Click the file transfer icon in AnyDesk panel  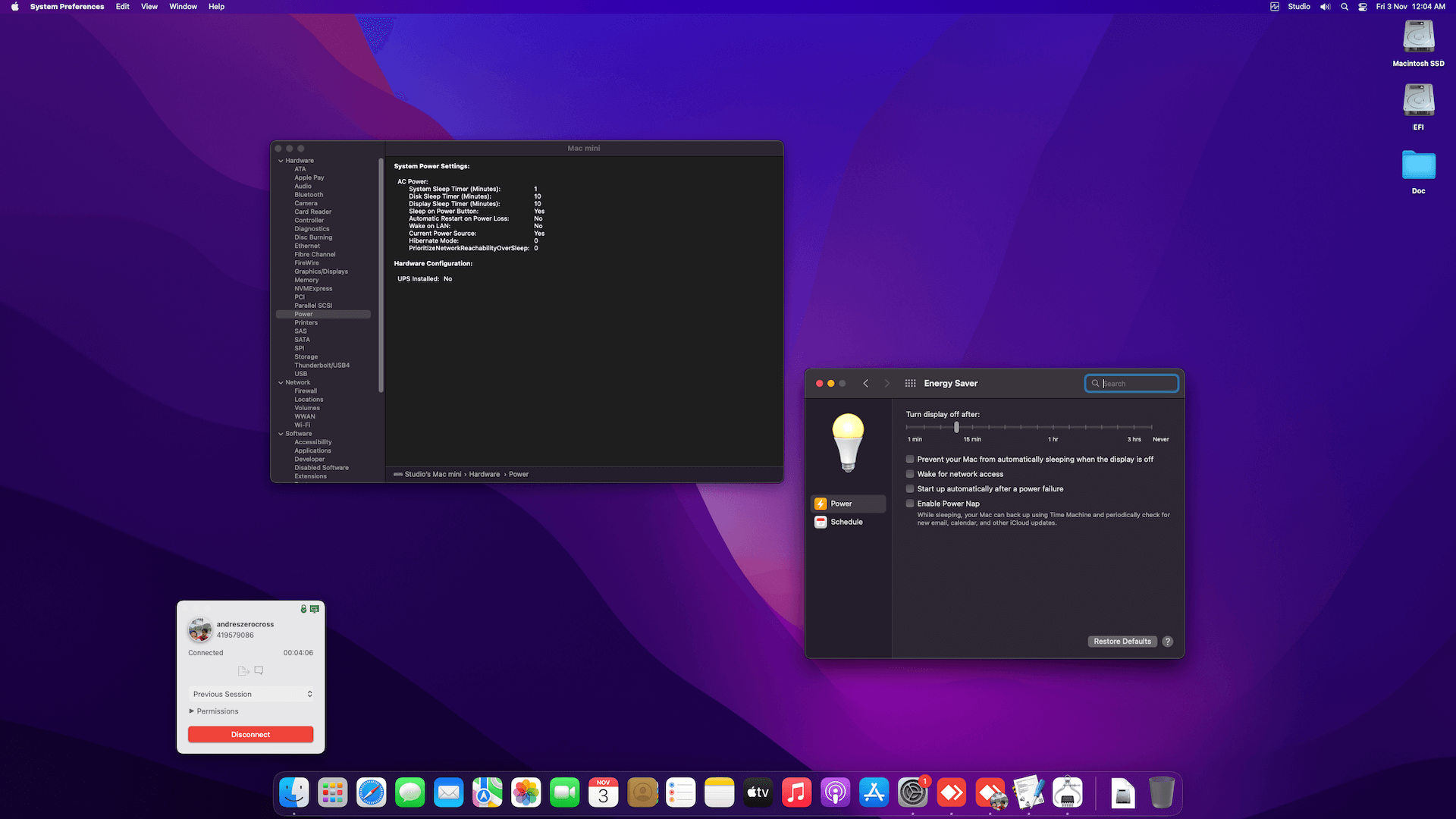point(243,670)
